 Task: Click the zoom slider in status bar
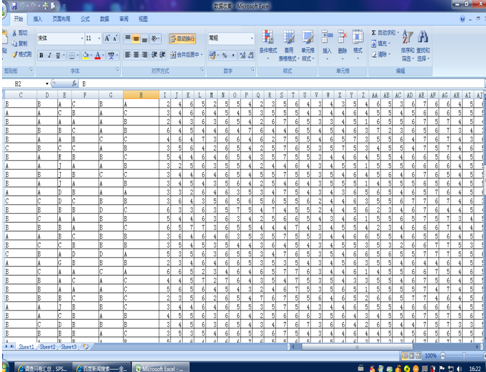click(x=463, y=356)
